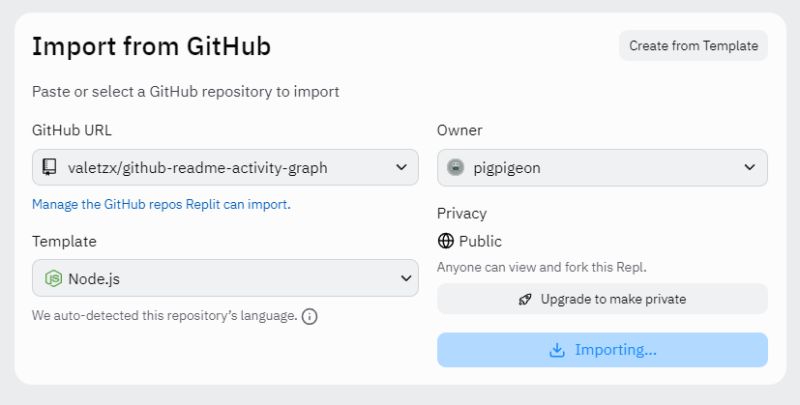Click the rocket icon on upgrade button
Screen dimensions: 800x405
525,299
